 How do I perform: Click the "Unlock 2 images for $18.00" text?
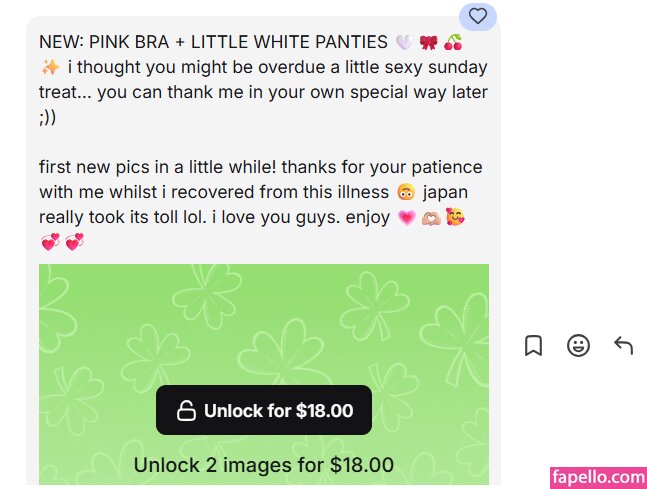click(264, 465)
